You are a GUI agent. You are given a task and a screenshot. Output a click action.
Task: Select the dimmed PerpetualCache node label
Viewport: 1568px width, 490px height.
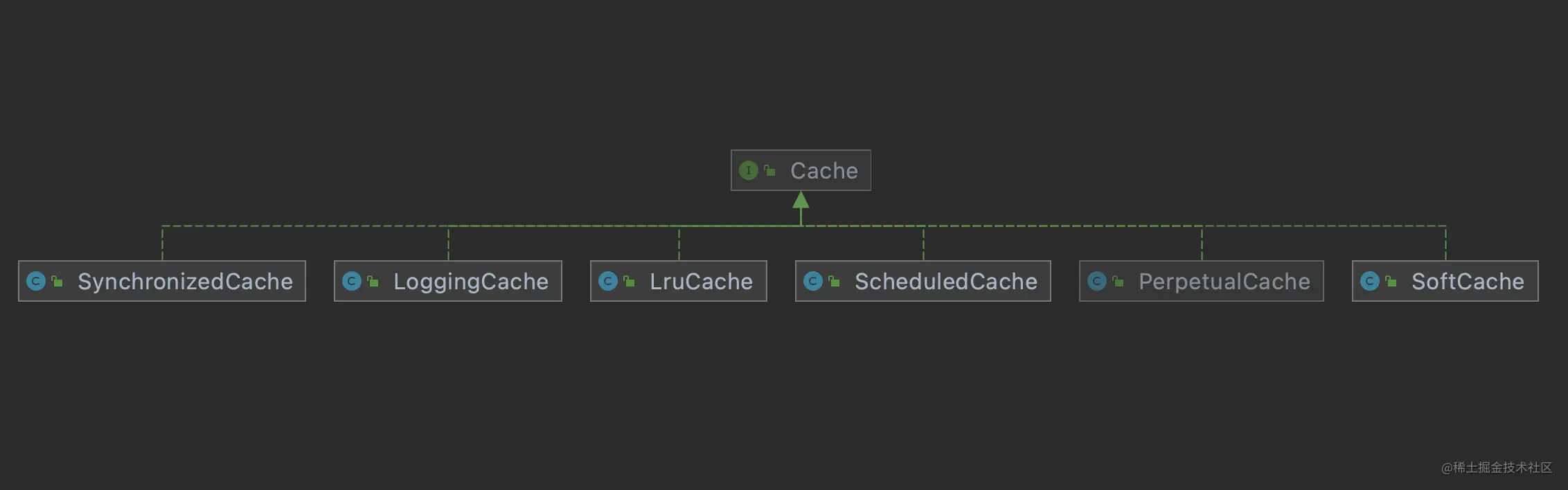pos(1224,282)
